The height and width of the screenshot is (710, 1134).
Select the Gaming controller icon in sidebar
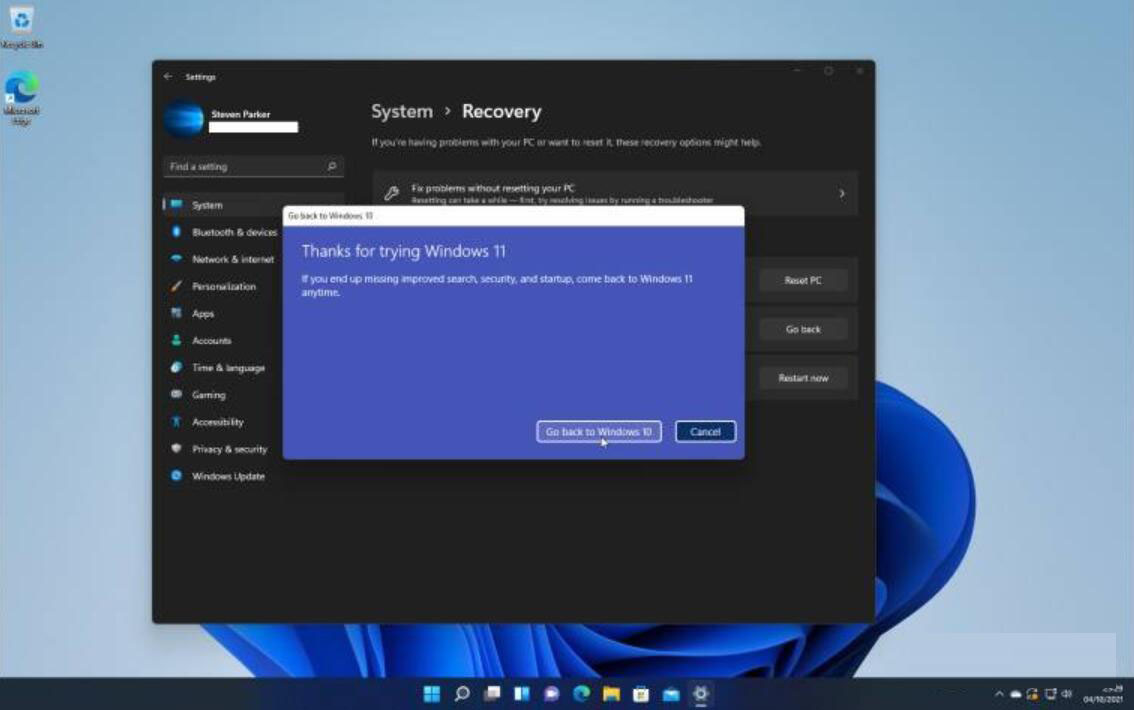pos(177,394)
